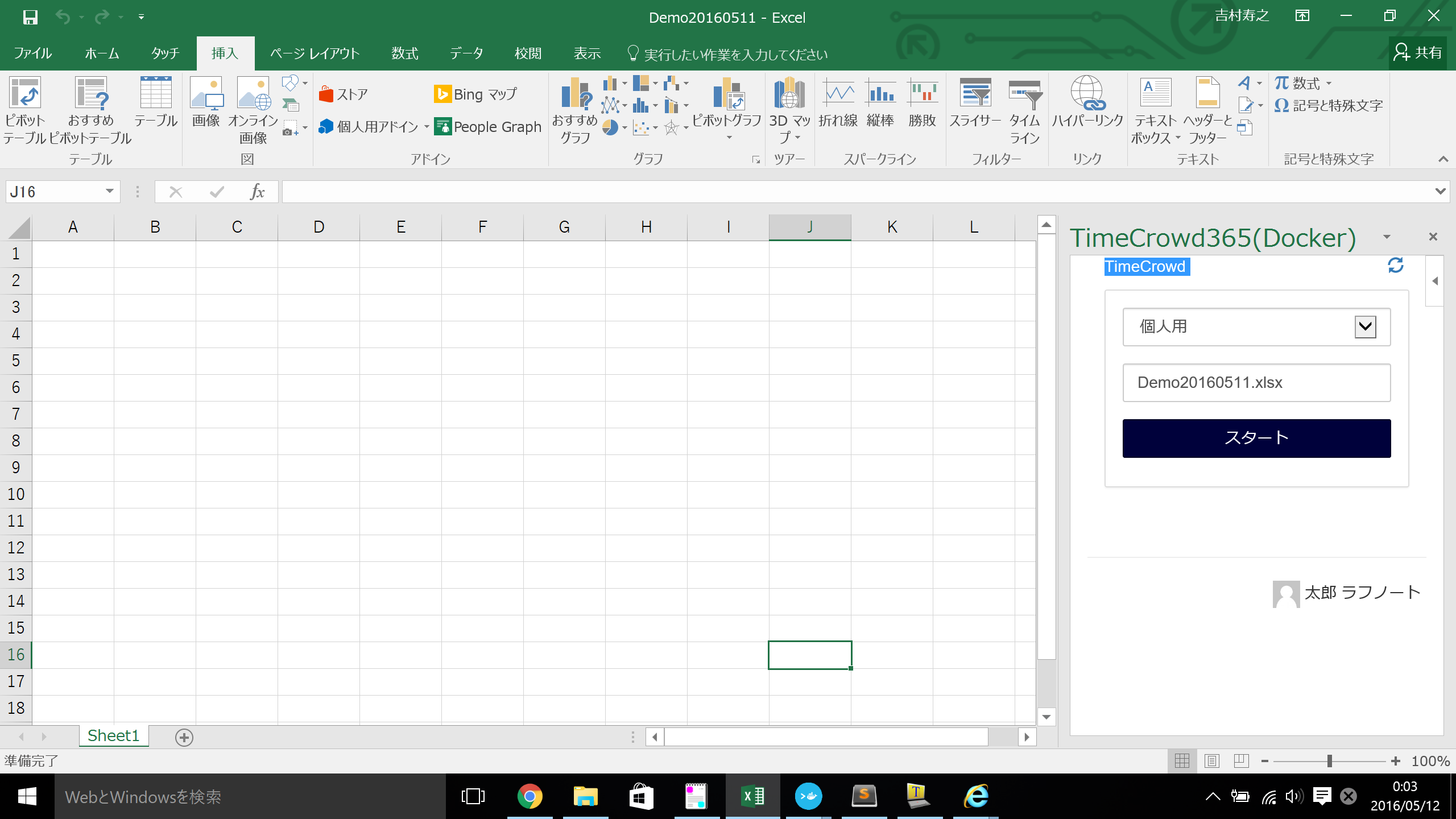The height and width of the screenshot is (819, 1456).
Task: Open the Office Store (ストア)
Action: coord(344,94)
